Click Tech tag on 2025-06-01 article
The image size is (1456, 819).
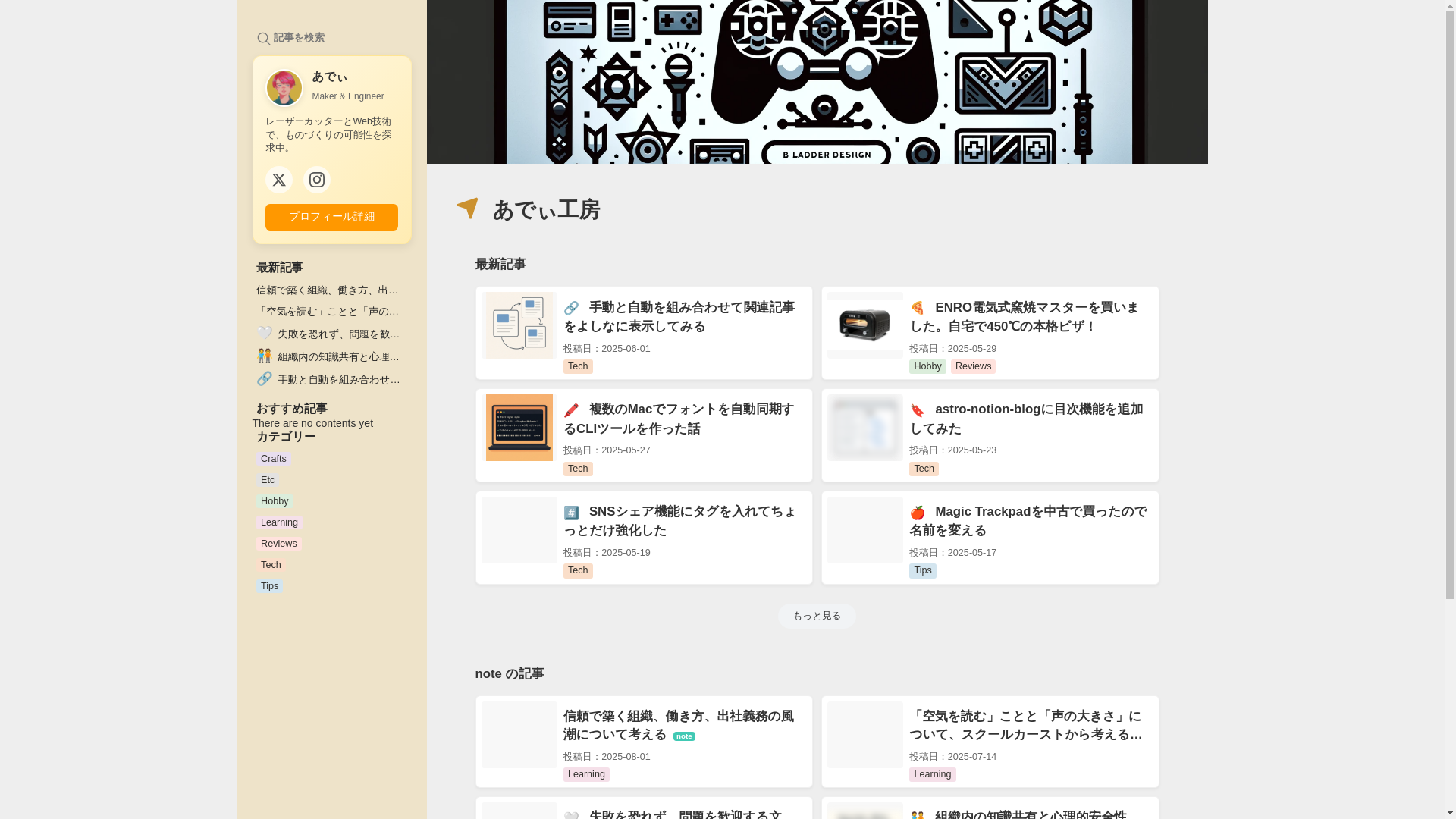(578, 366)
